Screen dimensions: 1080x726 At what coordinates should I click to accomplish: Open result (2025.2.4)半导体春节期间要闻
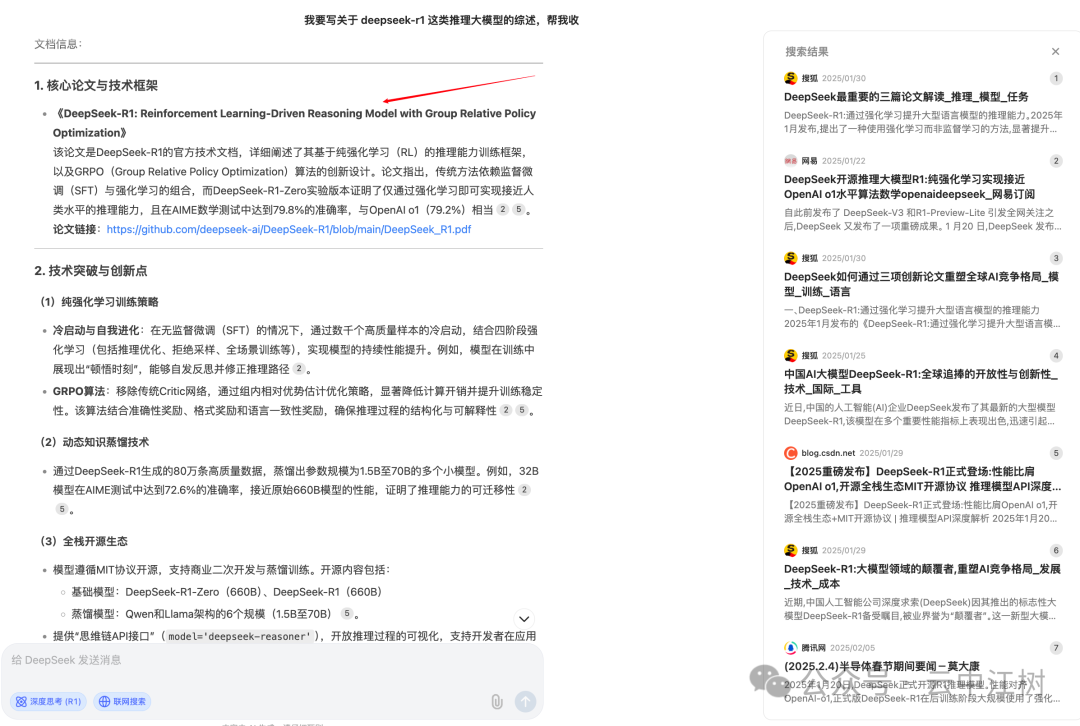coord(882,666)
